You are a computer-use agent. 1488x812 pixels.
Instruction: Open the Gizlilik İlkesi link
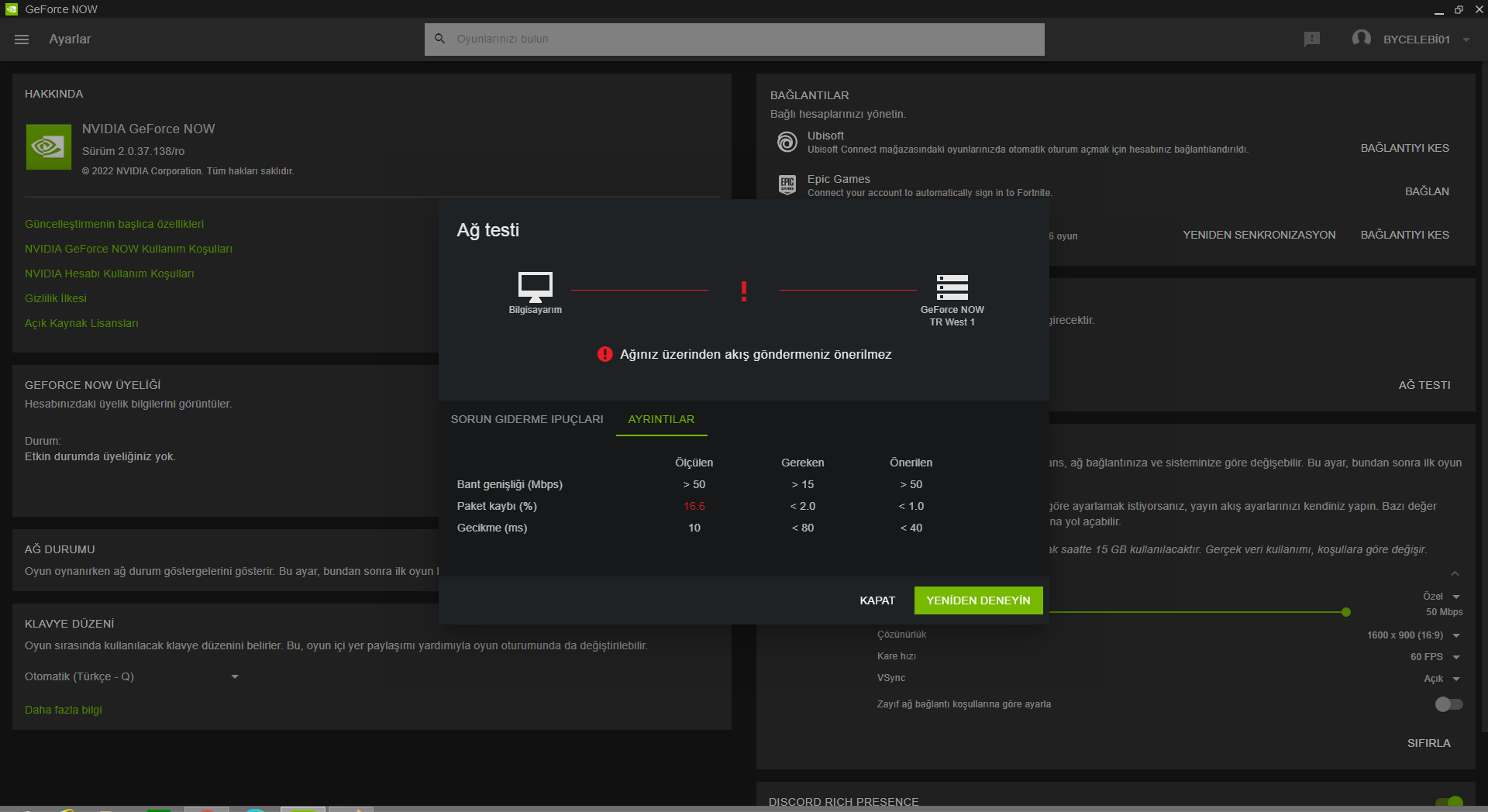55,298
